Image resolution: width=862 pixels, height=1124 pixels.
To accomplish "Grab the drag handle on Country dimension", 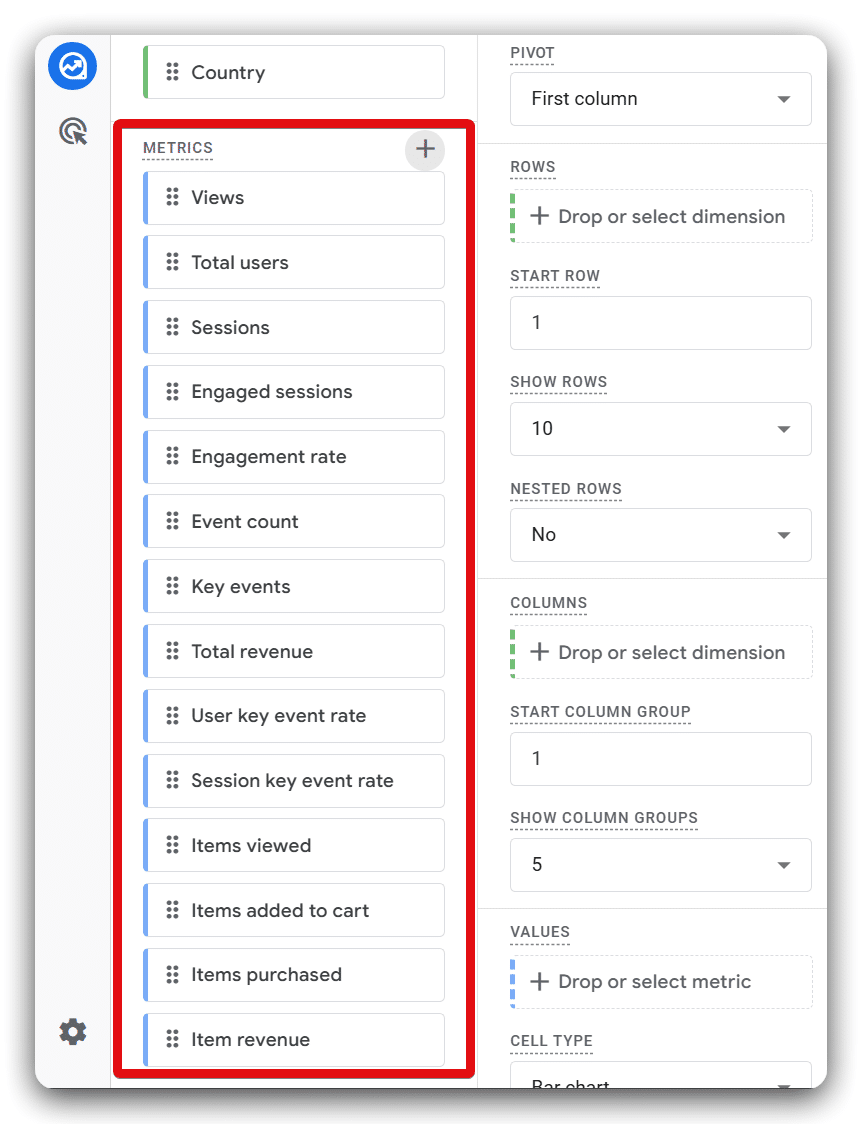I will coord(172,73).
